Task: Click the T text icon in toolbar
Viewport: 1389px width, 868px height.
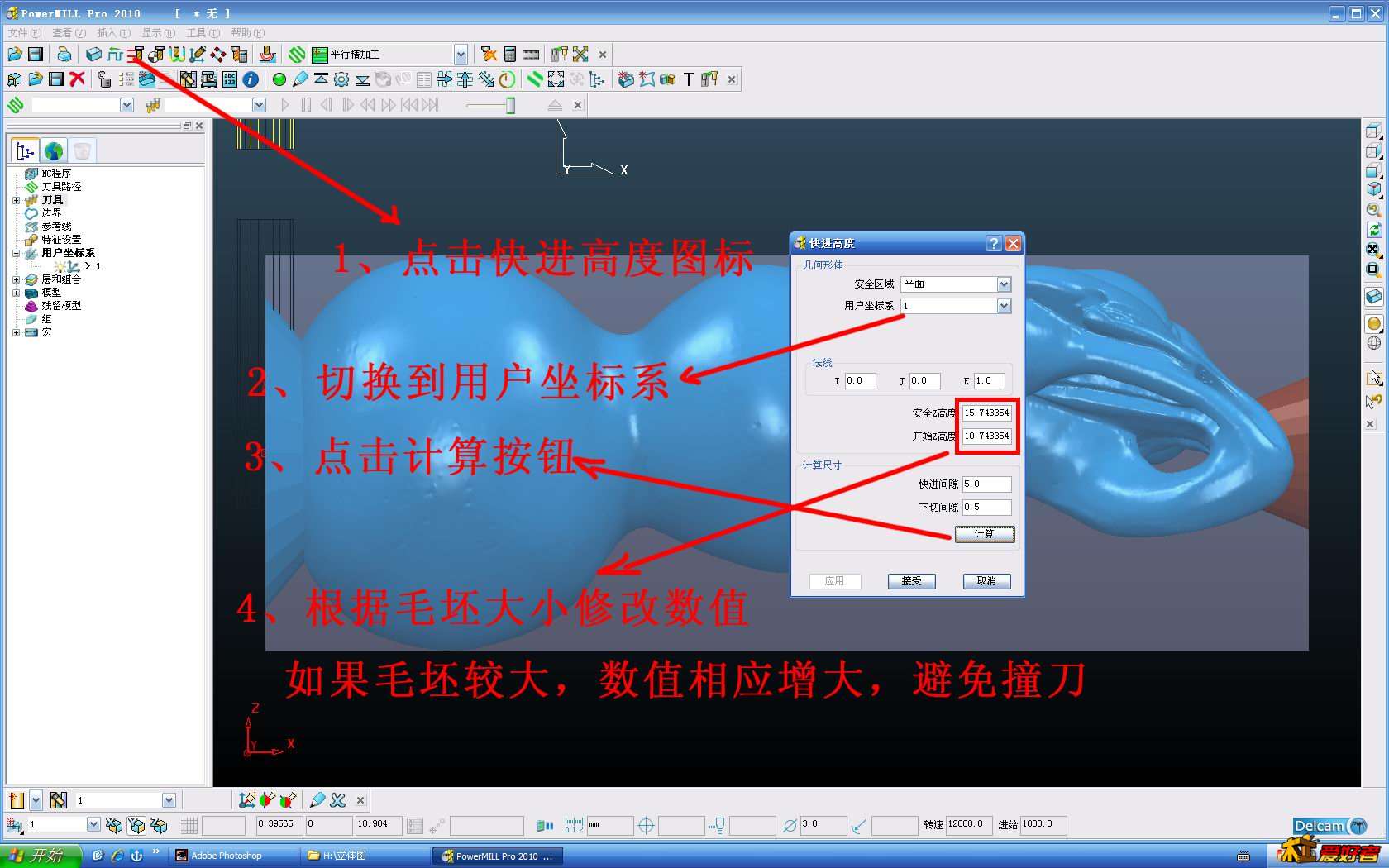Action: click(688, 79)
